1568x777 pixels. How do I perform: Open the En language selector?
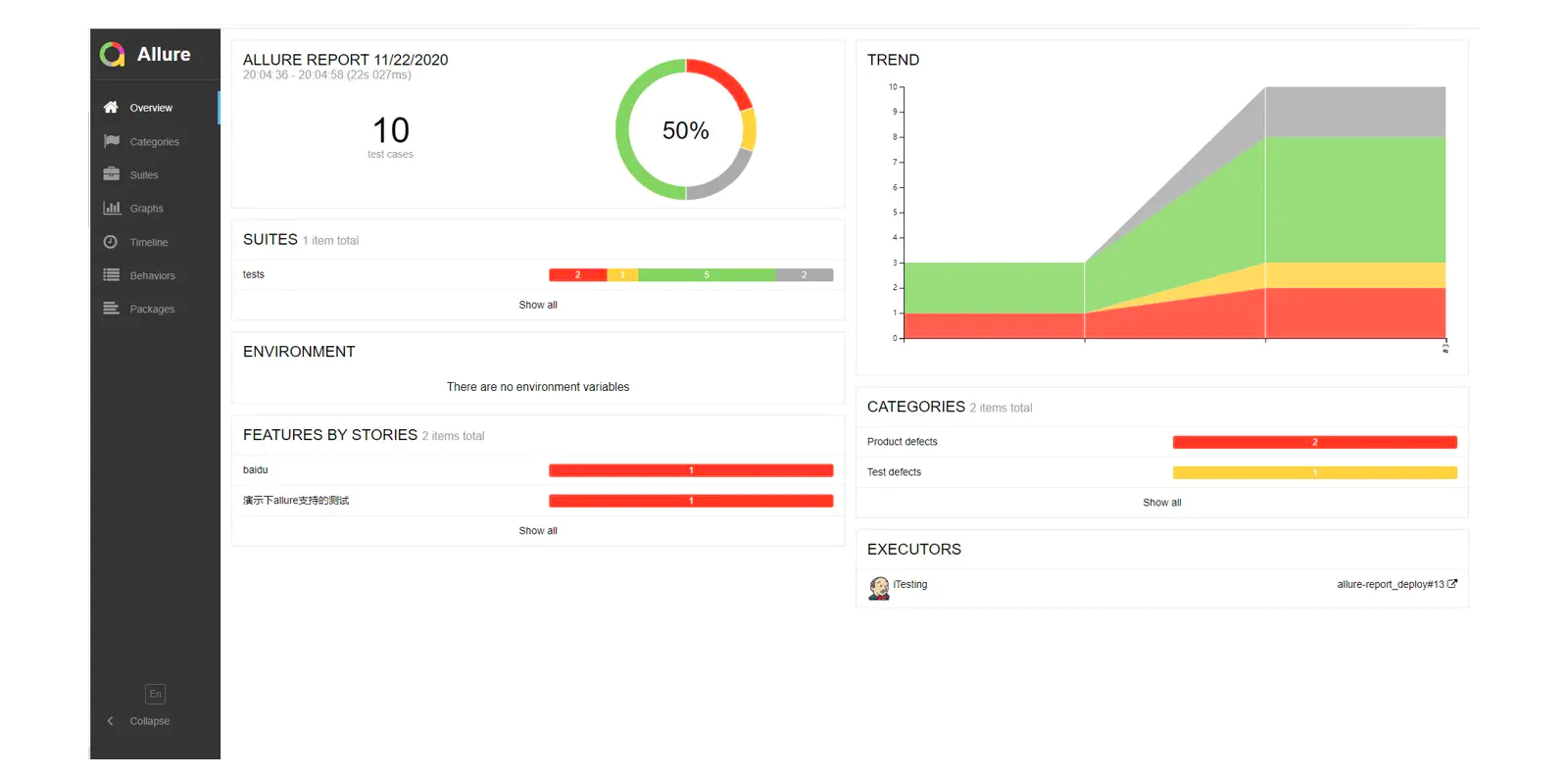coord(155,694)
